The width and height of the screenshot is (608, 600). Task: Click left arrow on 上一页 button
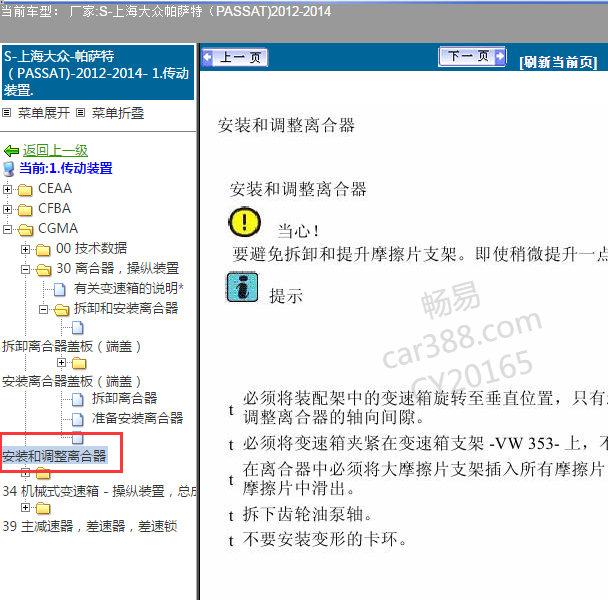coord(207,57)
